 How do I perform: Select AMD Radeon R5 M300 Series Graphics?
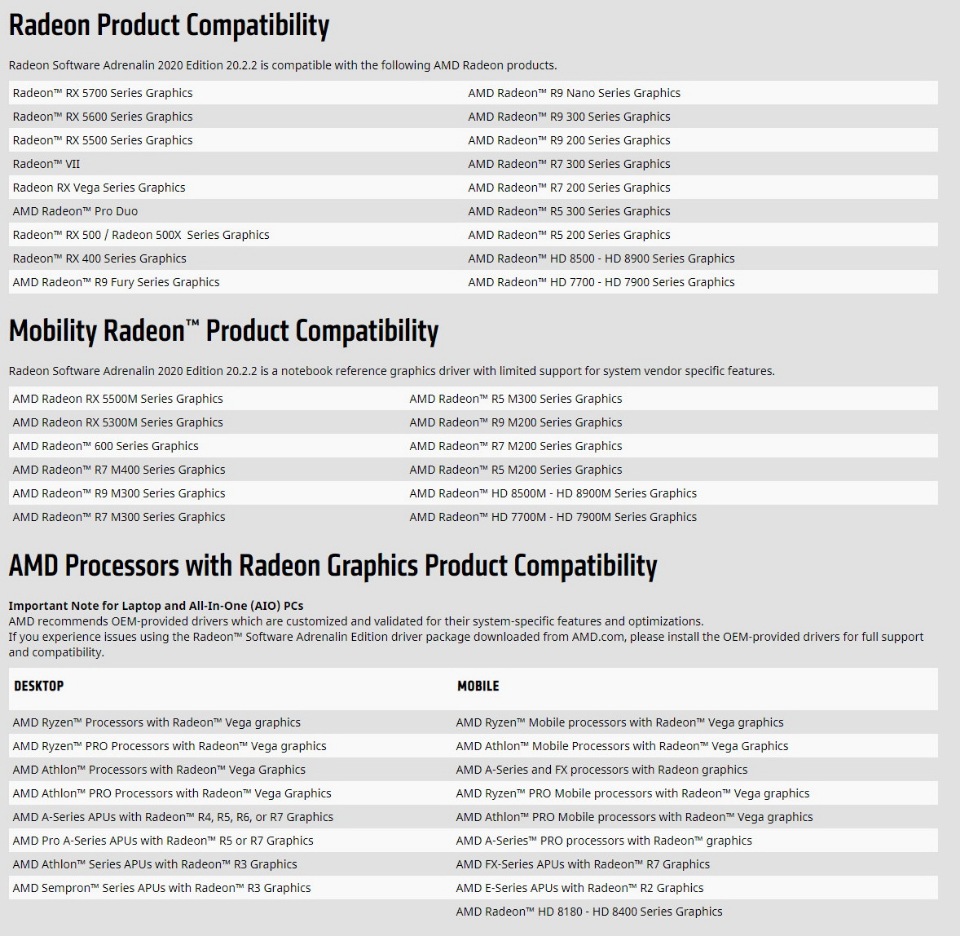click(x=515, y=399)
